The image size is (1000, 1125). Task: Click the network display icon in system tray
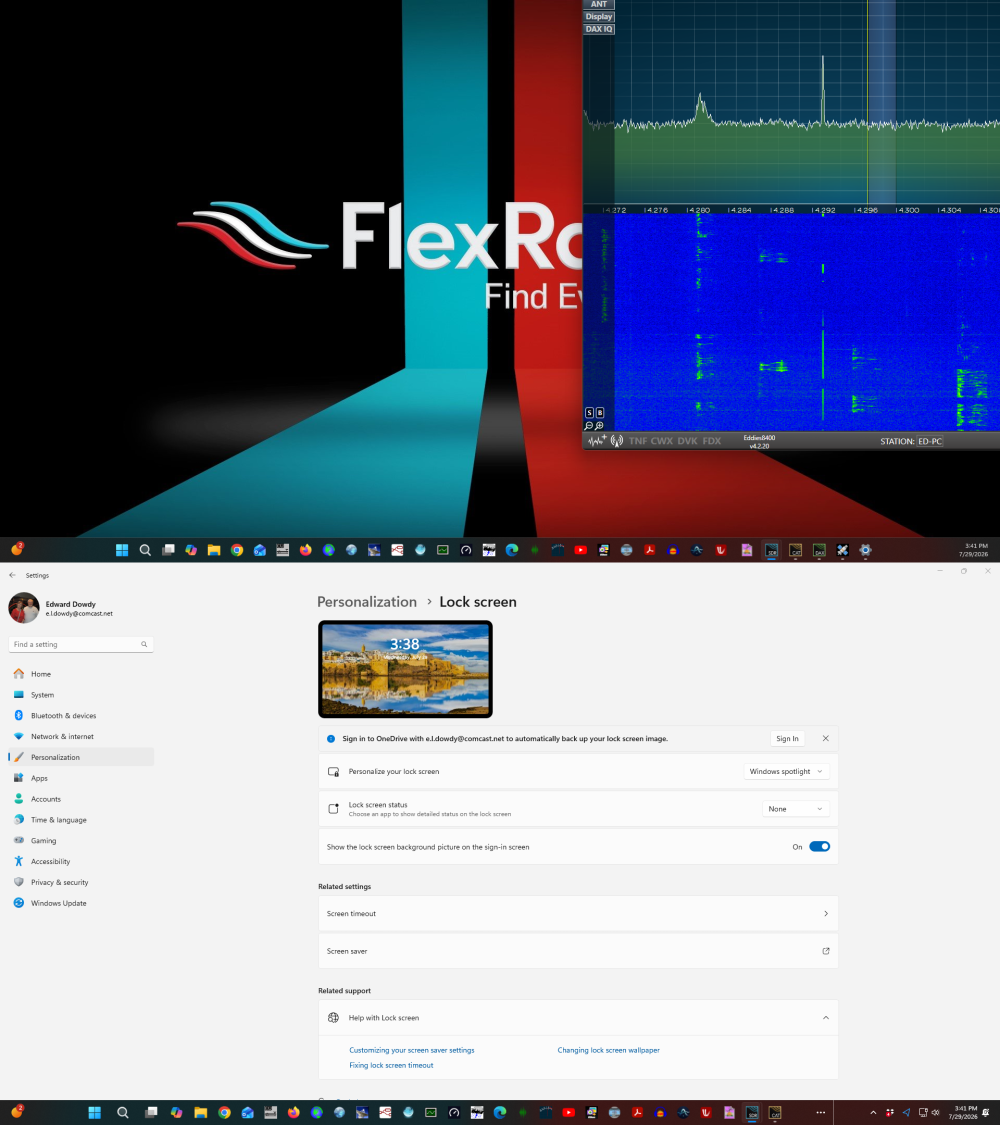point(923,1113)
